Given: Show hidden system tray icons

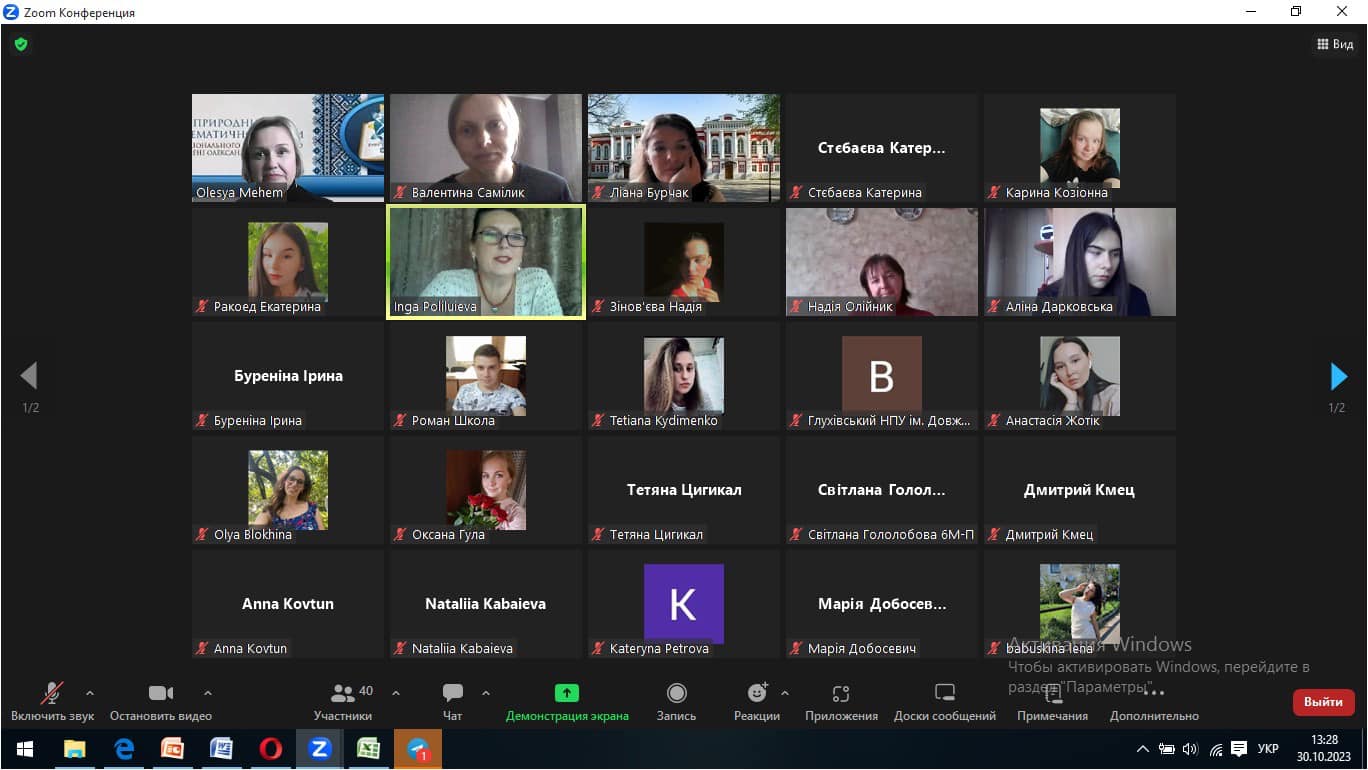Looking at the screenshot, I should pyautogui.click(x=1143, y=749).
